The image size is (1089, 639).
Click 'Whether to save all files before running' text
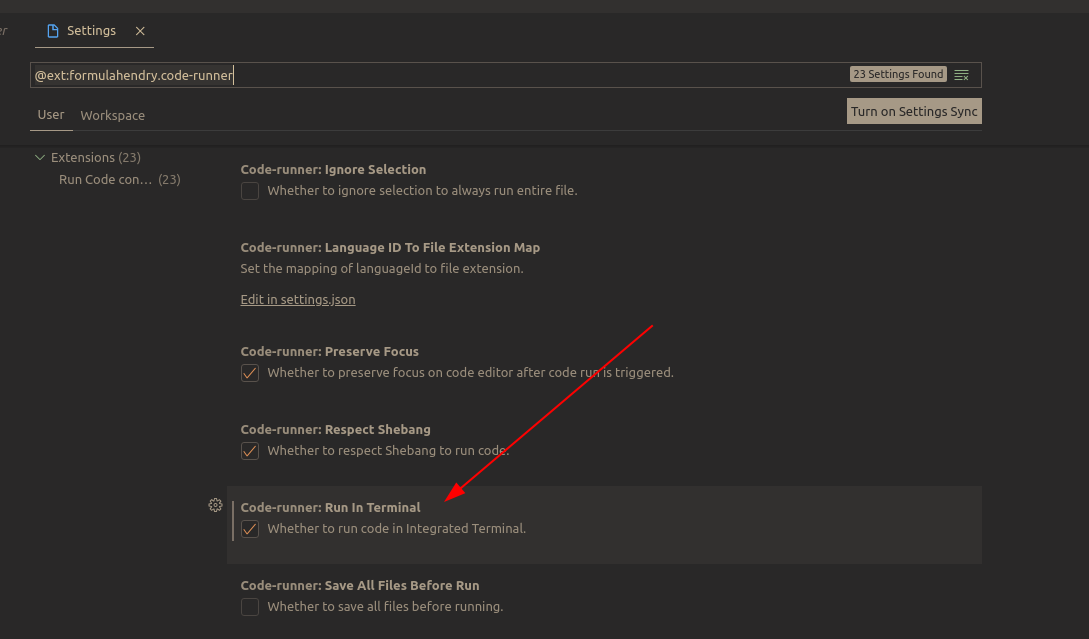click(x=385, y=607)
